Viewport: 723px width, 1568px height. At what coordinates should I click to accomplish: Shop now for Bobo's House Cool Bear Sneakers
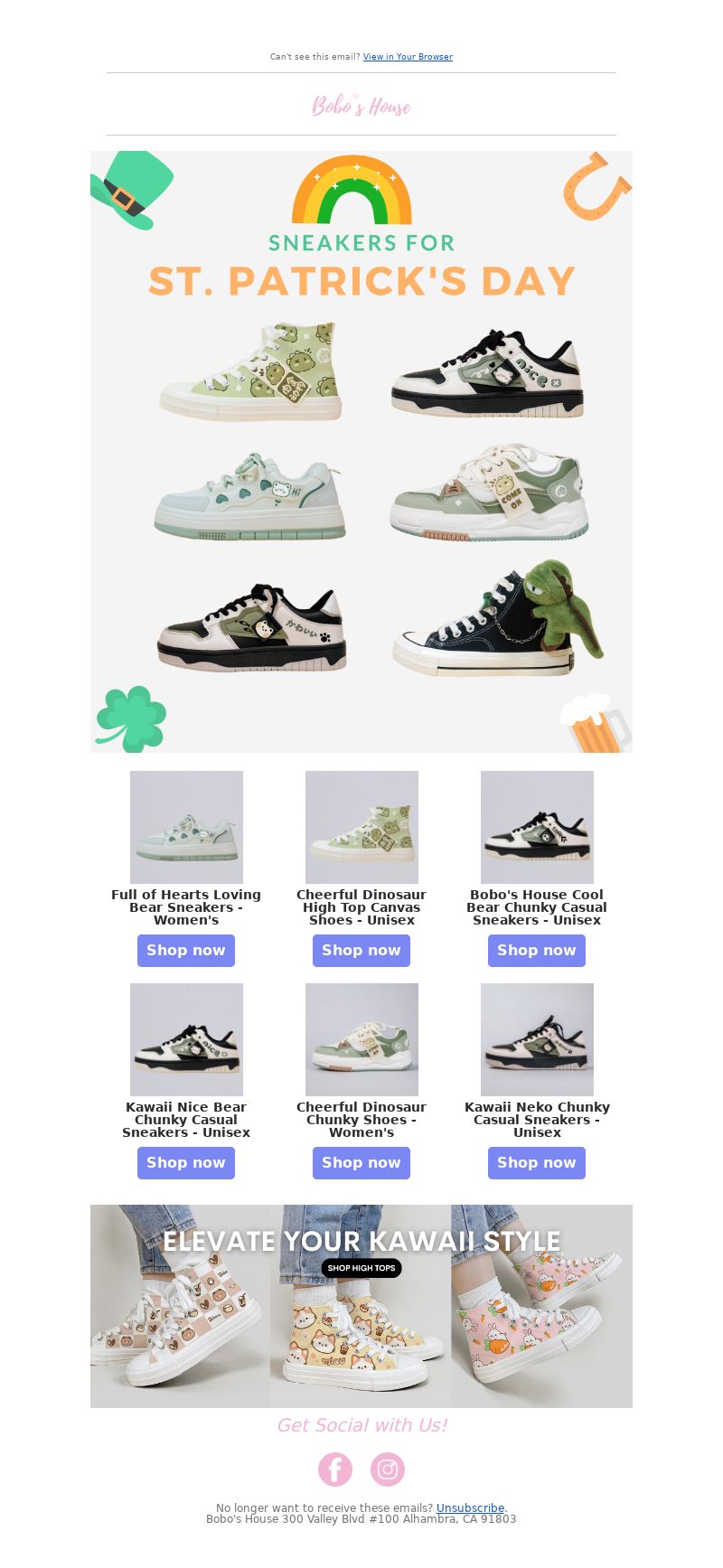(x=537, y=951)
